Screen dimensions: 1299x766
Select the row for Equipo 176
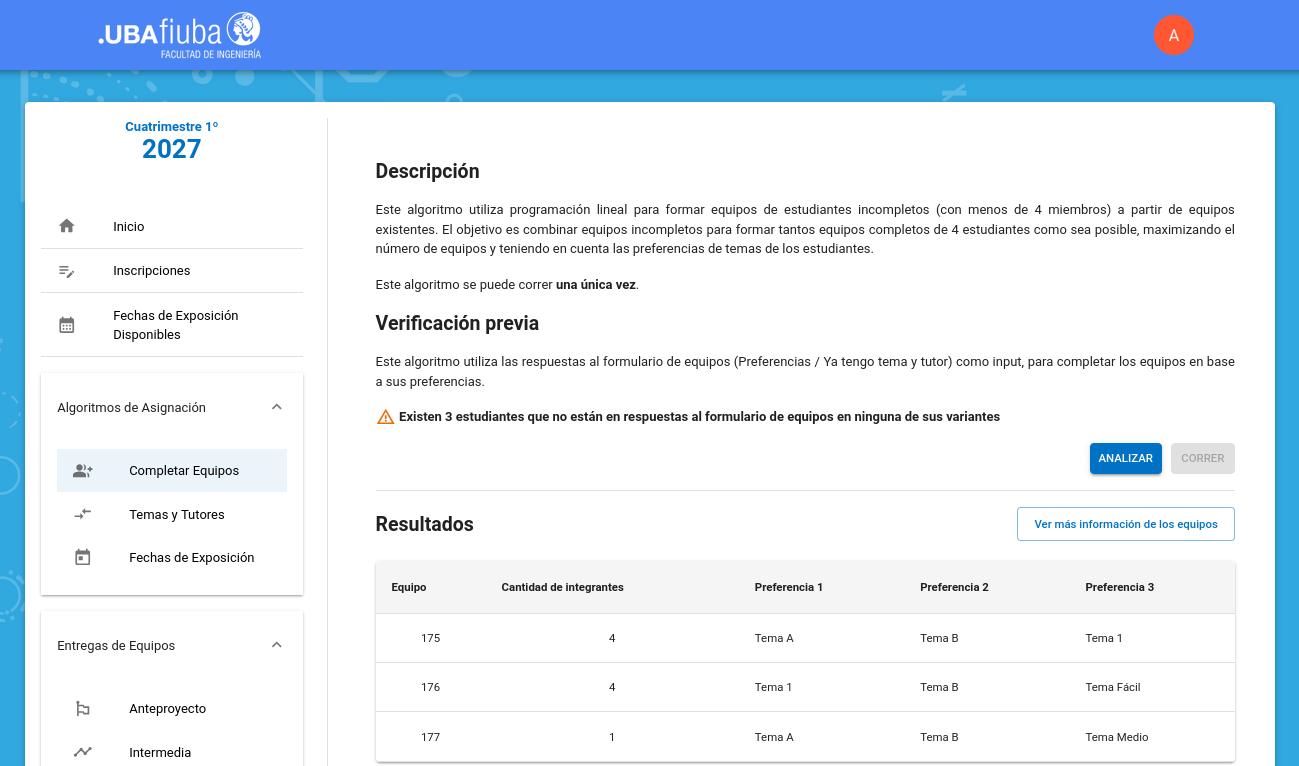pyautogui.click(x=805, y=687)
